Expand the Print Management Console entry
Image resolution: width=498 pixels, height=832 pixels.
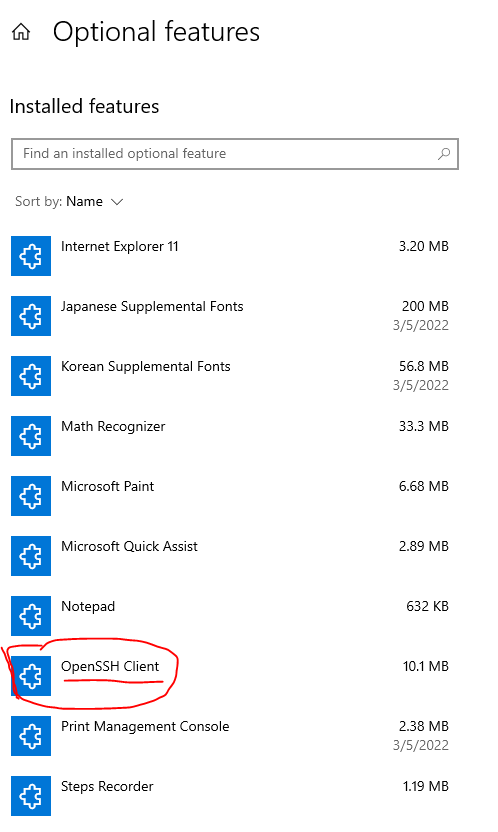(230, 735)
